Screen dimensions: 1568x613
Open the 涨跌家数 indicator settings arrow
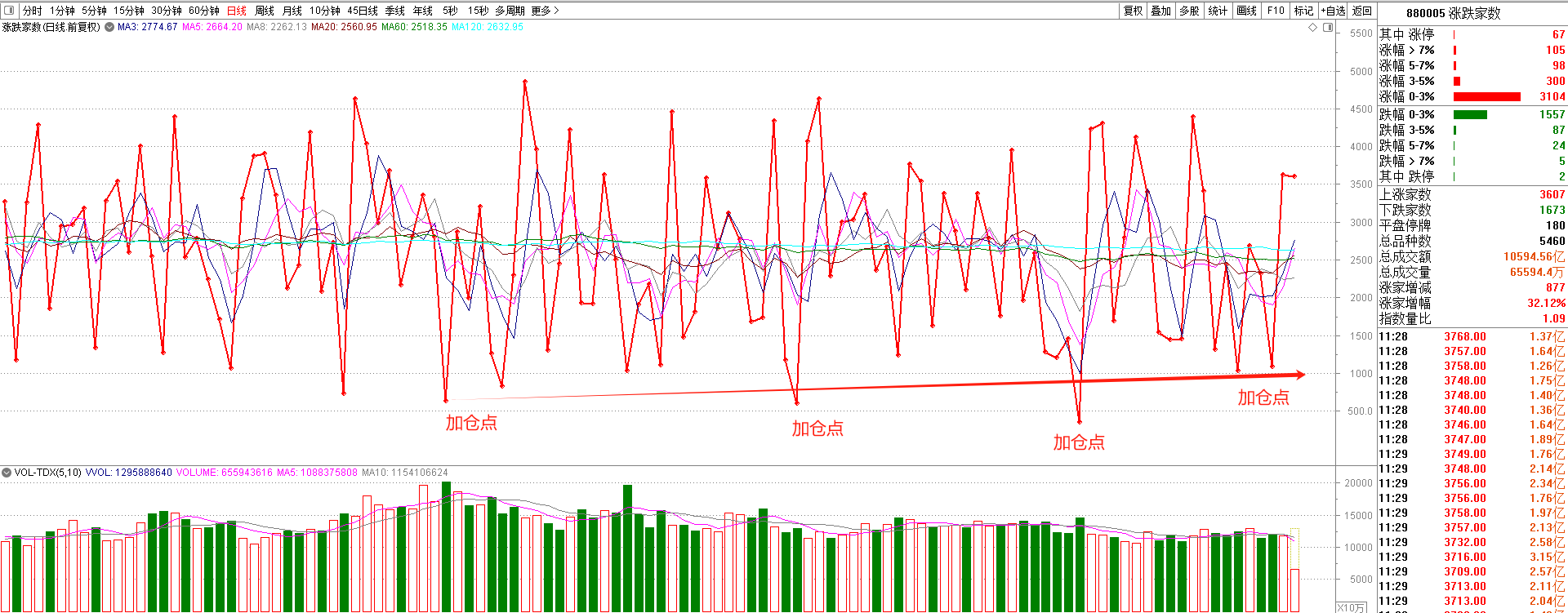tap(109, 27)
